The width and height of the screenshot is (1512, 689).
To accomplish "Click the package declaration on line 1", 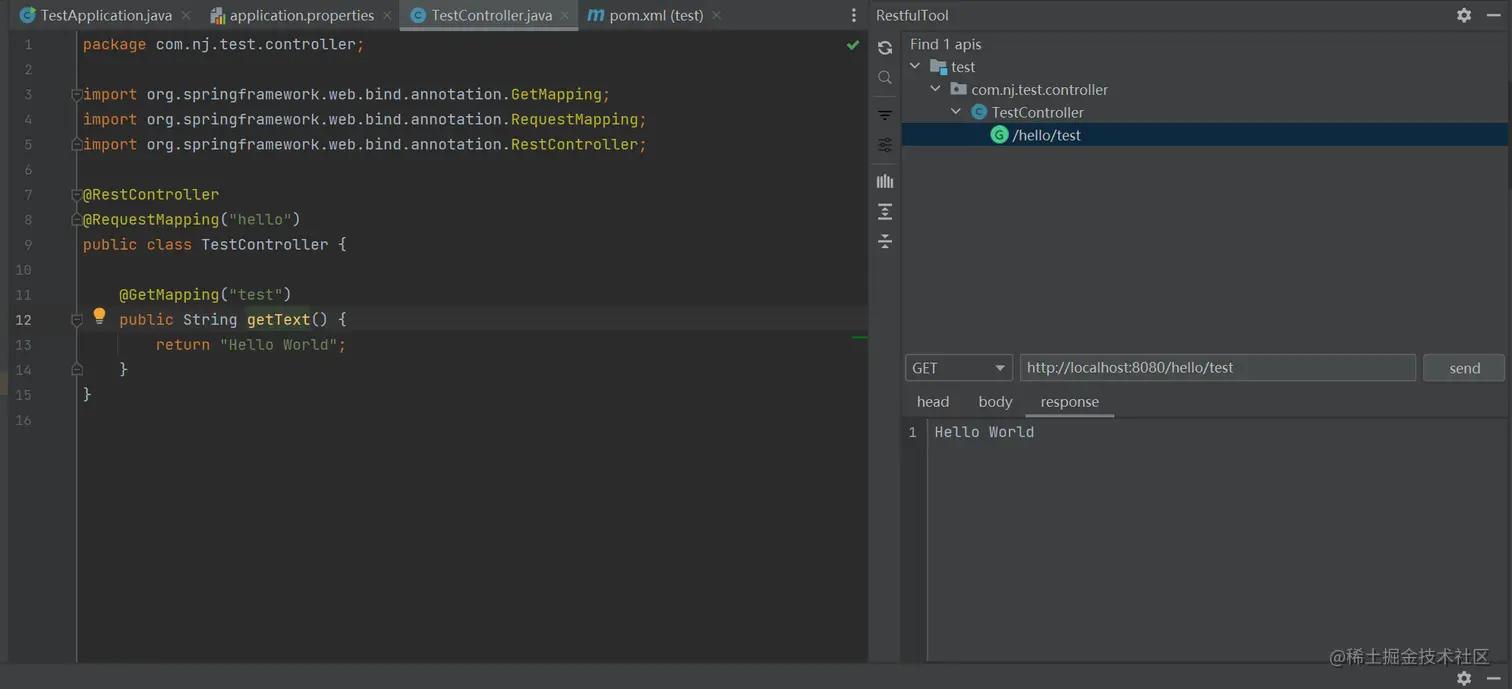I will pos(224,45).
